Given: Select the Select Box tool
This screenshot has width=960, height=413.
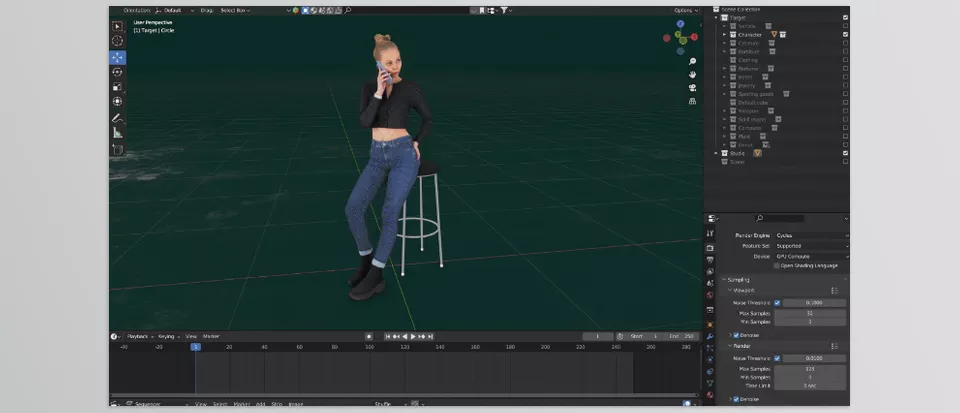Looking at the screenshot, I should point(118,26).
